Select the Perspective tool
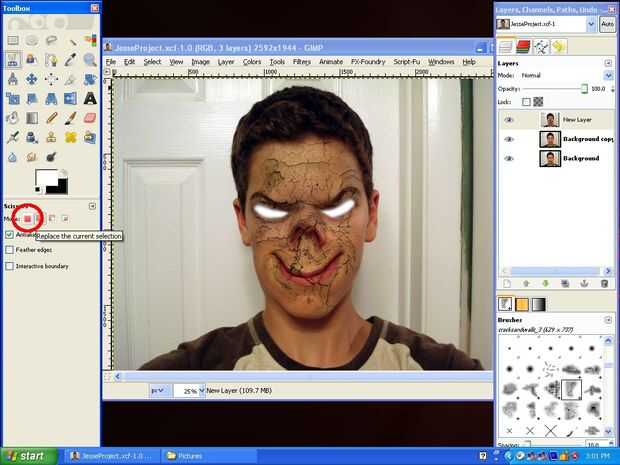Image resolution: width=620 pixels, height=465 pixels. 51,98
